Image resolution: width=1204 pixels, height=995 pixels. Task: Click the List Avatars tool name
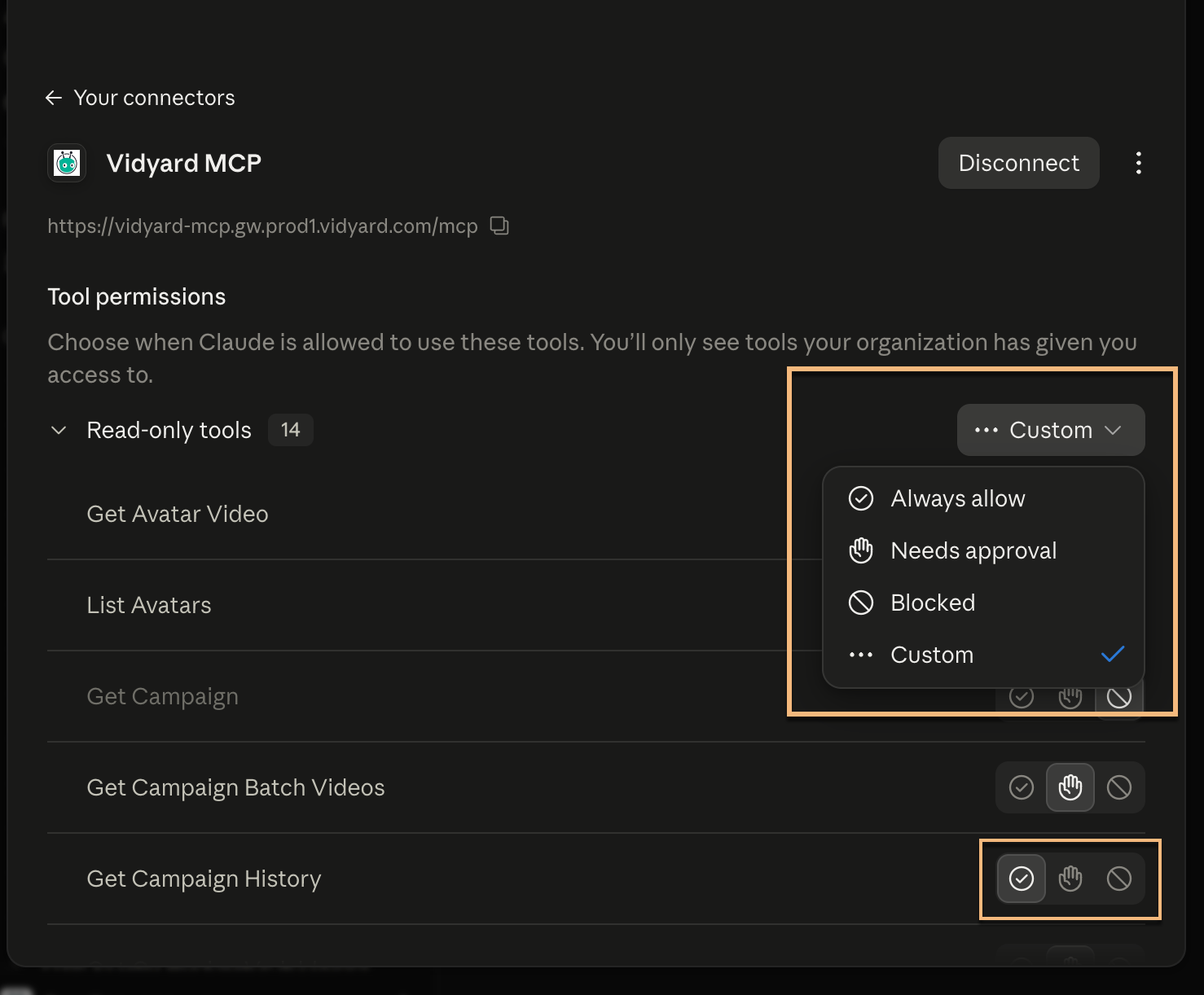point(149,605)
